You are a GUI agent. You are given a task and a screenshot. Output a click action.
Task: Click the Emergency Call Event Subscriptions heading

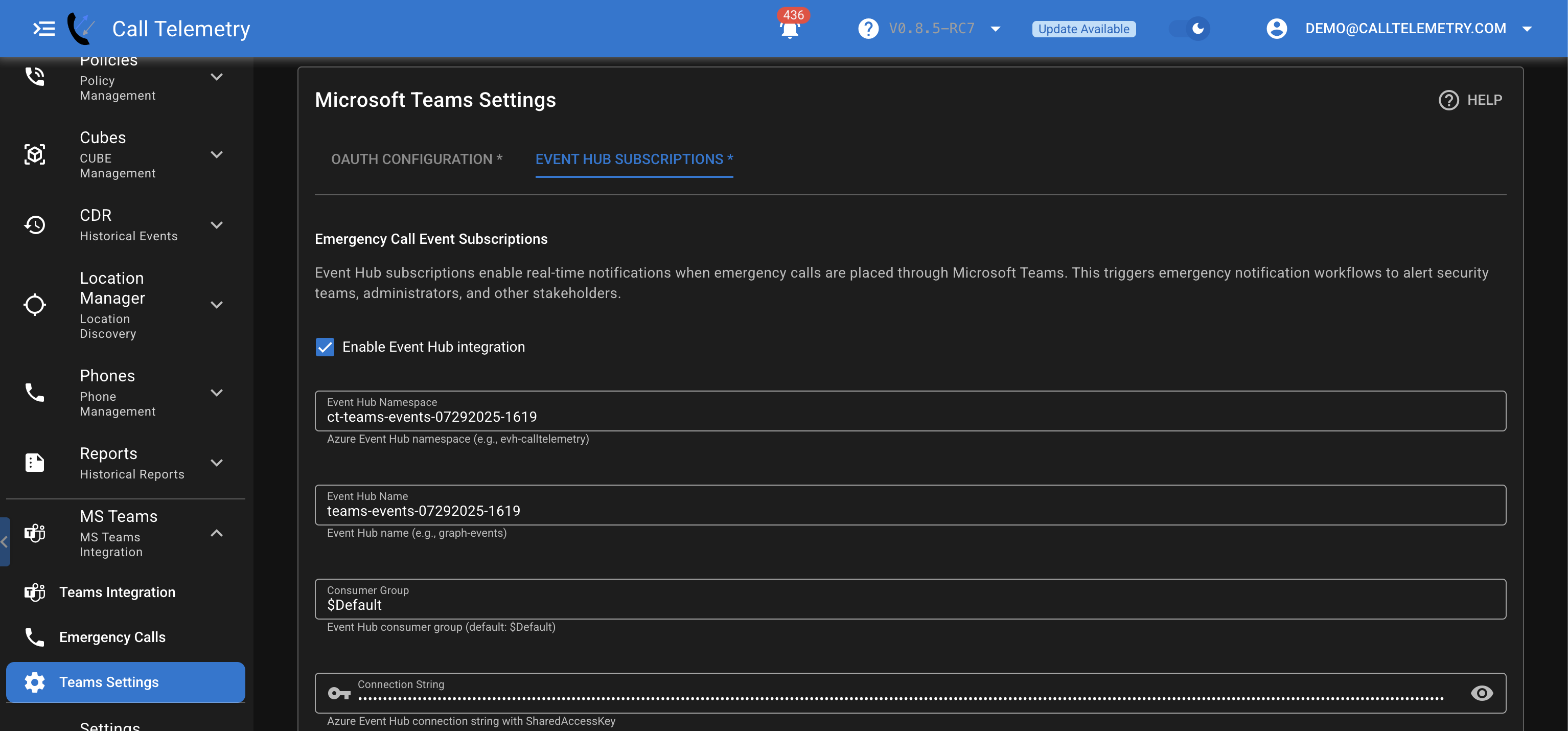tap(431, 239)
